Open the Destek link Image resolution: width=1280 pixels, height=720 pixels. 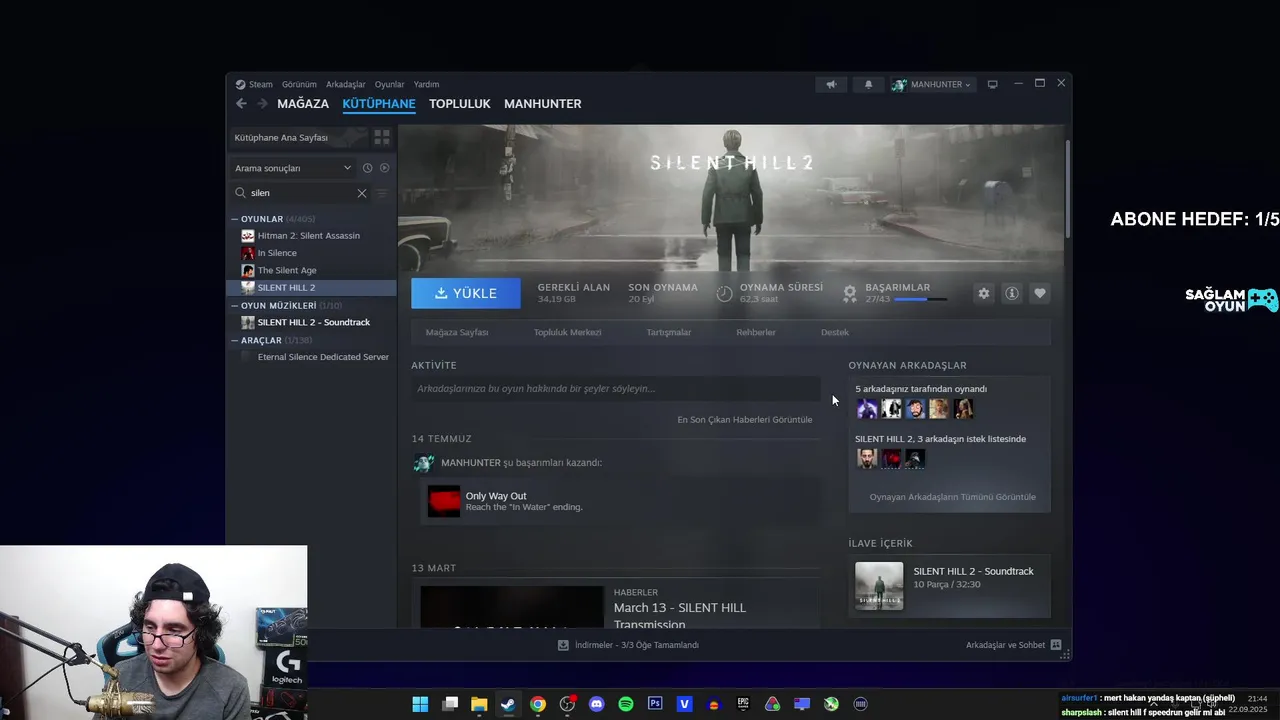835,332
